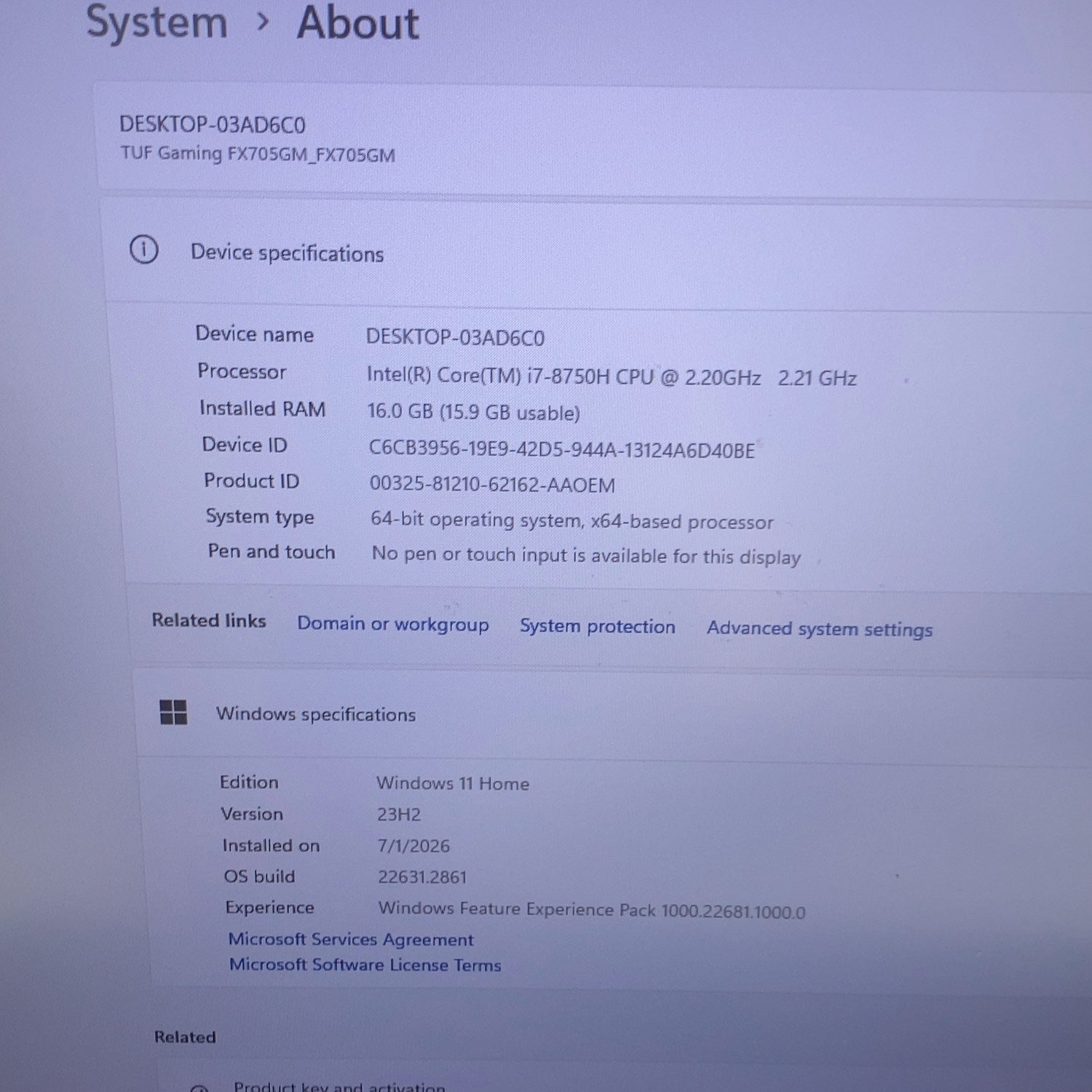Select Installed on date 7/1/2026
Image resolution: width=1092 pixels, height=1092 pixels.
(x=414, y=846)
